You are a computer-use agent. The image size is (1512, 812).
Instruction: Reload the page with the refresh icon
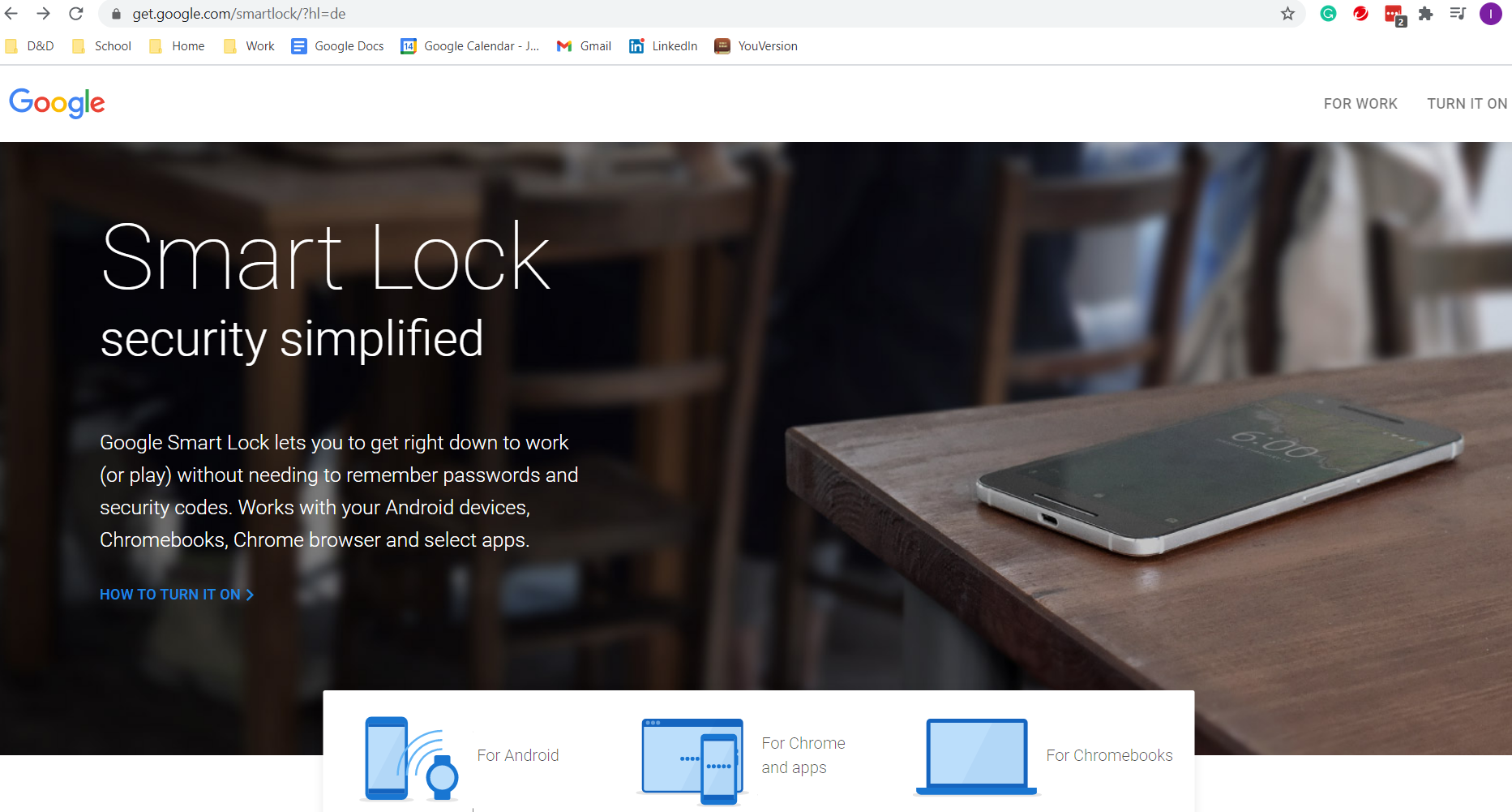click(x=76, y=14)
